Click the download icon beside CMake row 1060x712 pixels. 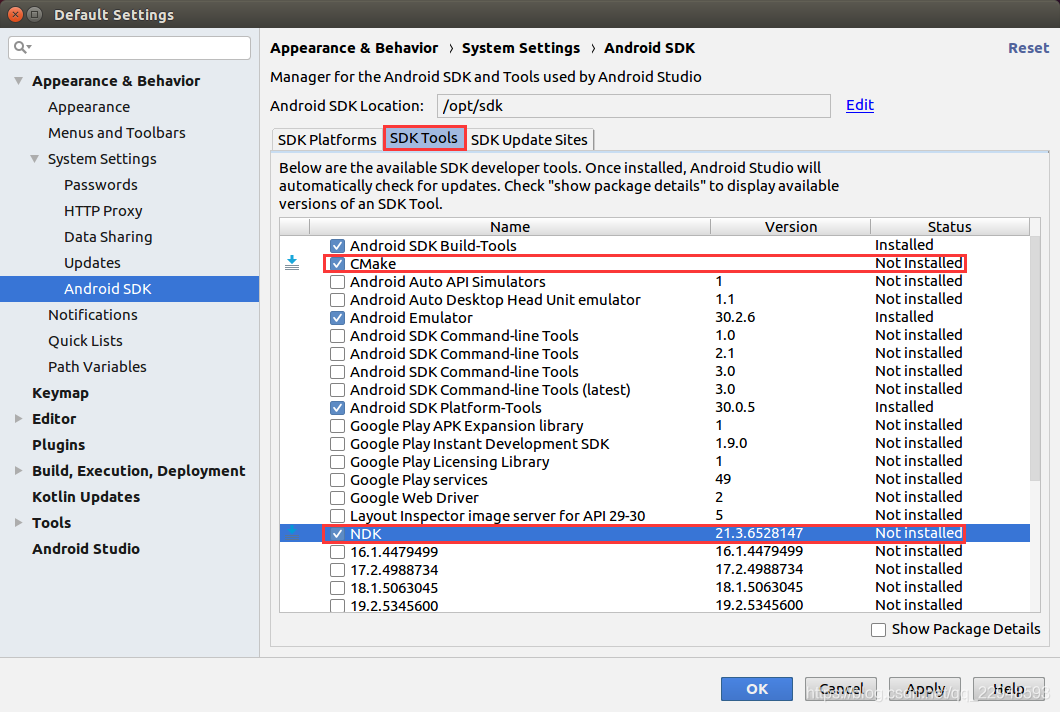pyautogui.click(x=292, y=263)
